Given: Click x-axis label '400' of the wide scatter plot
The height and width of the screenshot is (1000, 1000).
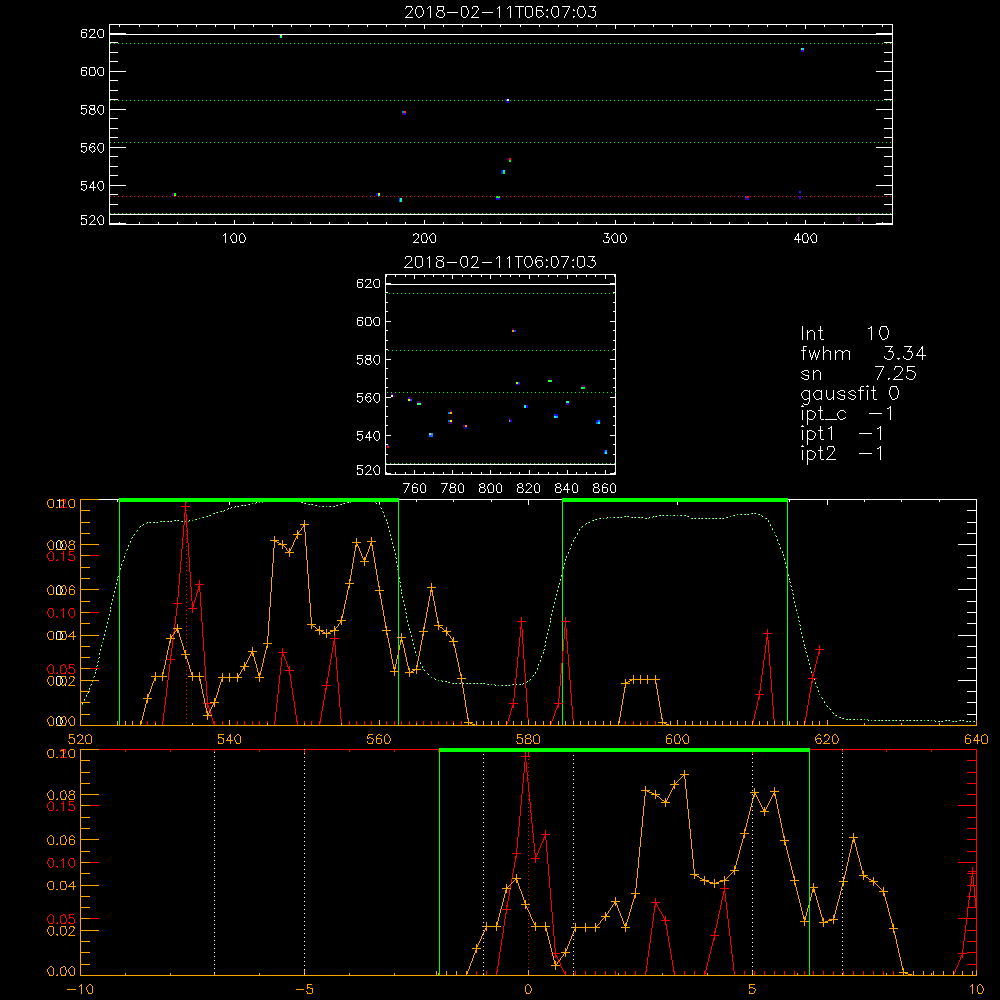Looking at the screenshot, I should tap(805, 239).
